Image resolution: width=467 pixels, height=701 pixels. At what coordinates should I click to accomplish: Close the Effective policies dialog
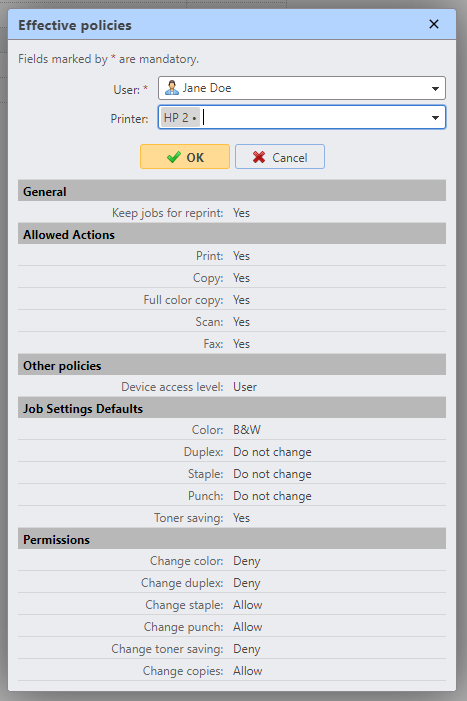click(433, 24)
